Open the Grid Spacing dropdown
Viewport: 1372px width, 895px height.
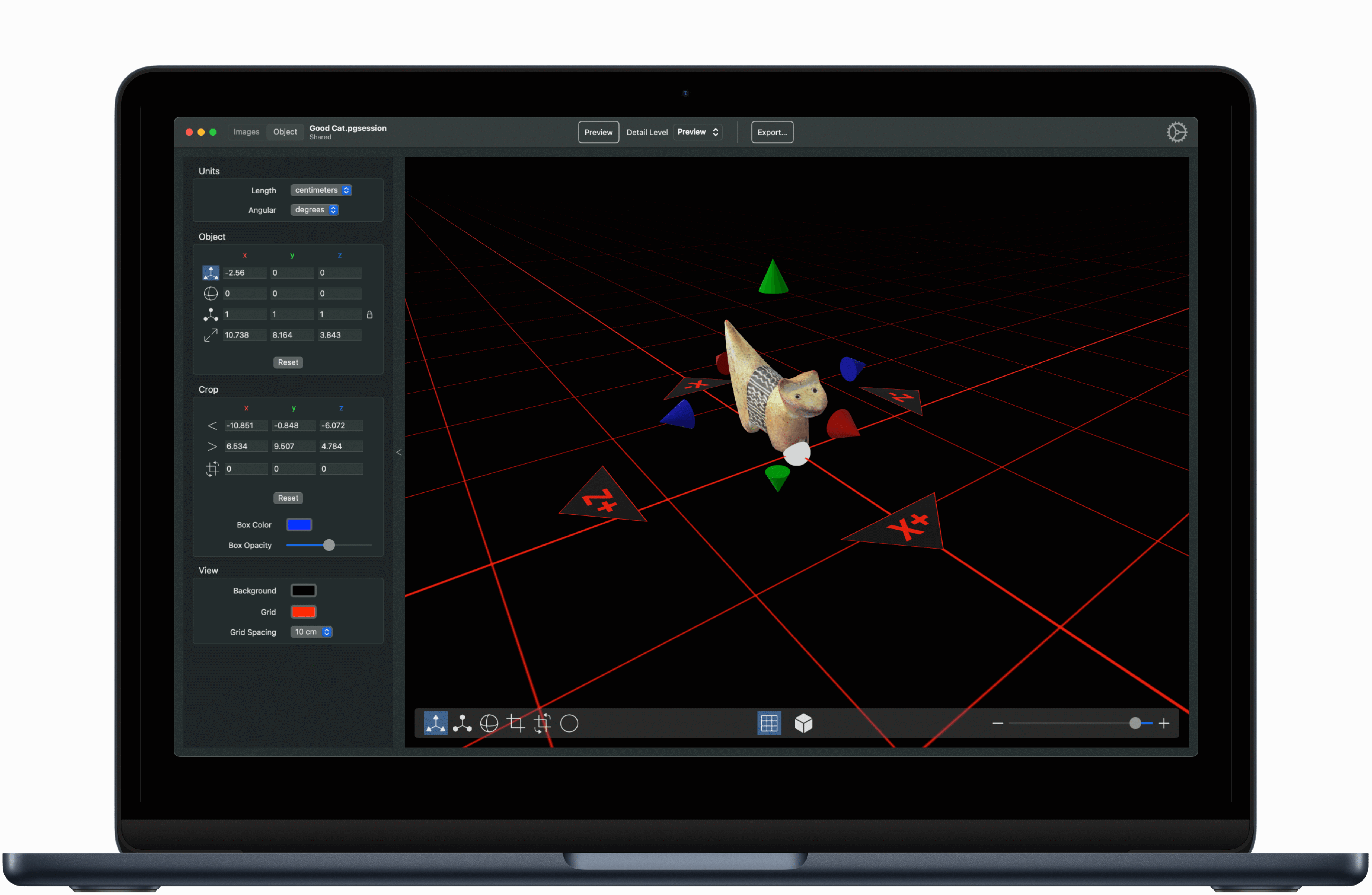[311, 632]
